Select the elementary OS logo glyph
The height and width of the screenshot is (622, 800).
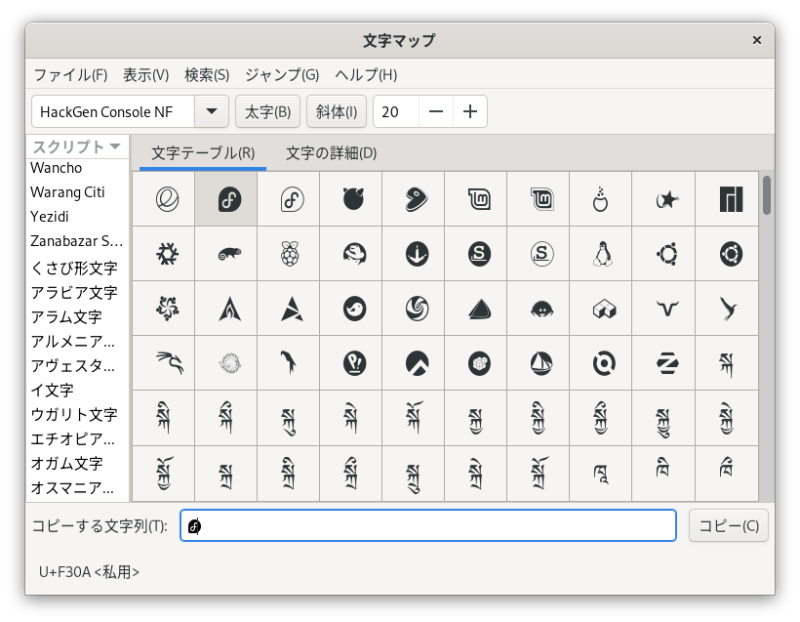coord(166,199)
